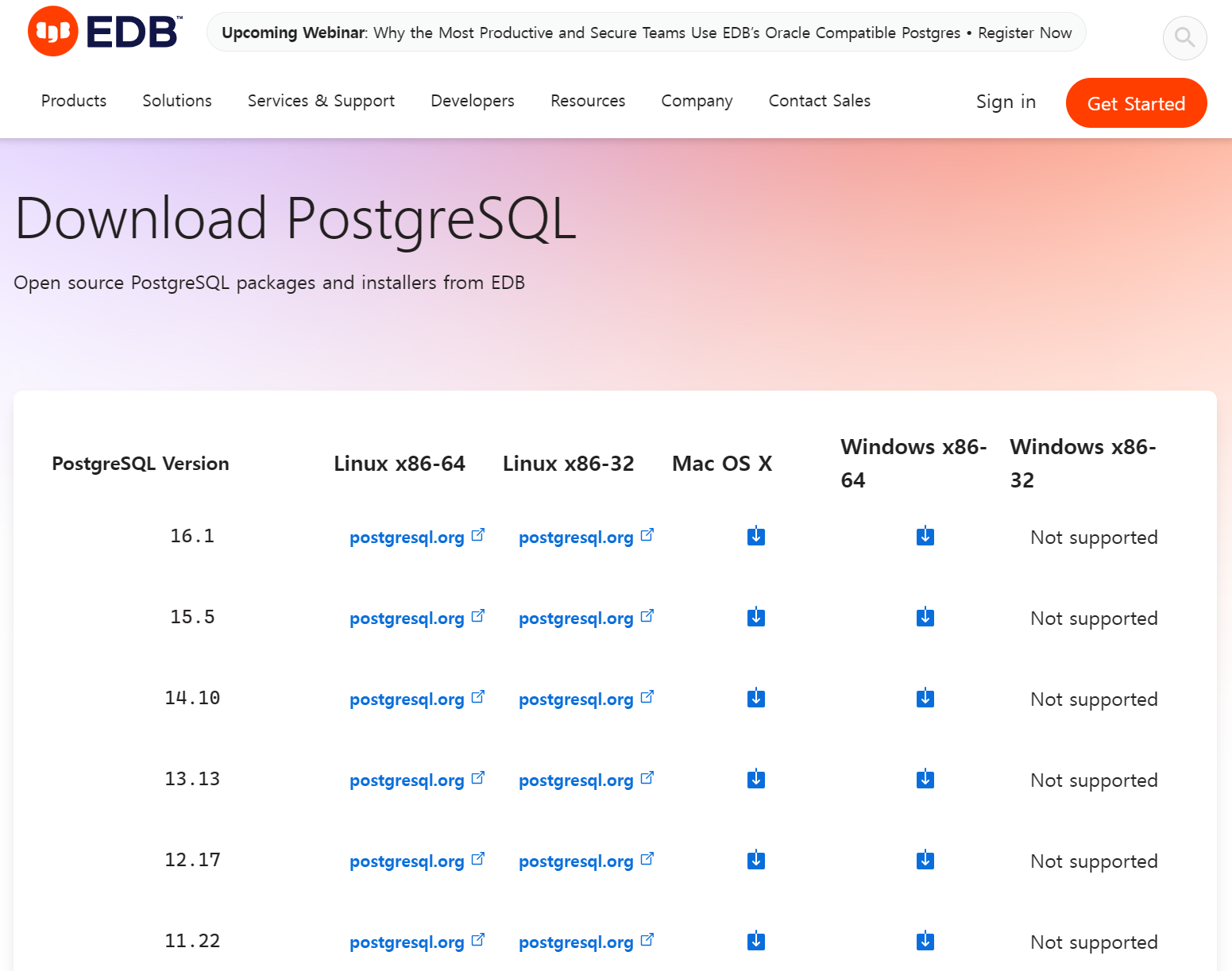This screenshot has height=971, width=1232.
Task: Download PostgreSQL 15.5 for Windows x86-64
Action: 925,618
